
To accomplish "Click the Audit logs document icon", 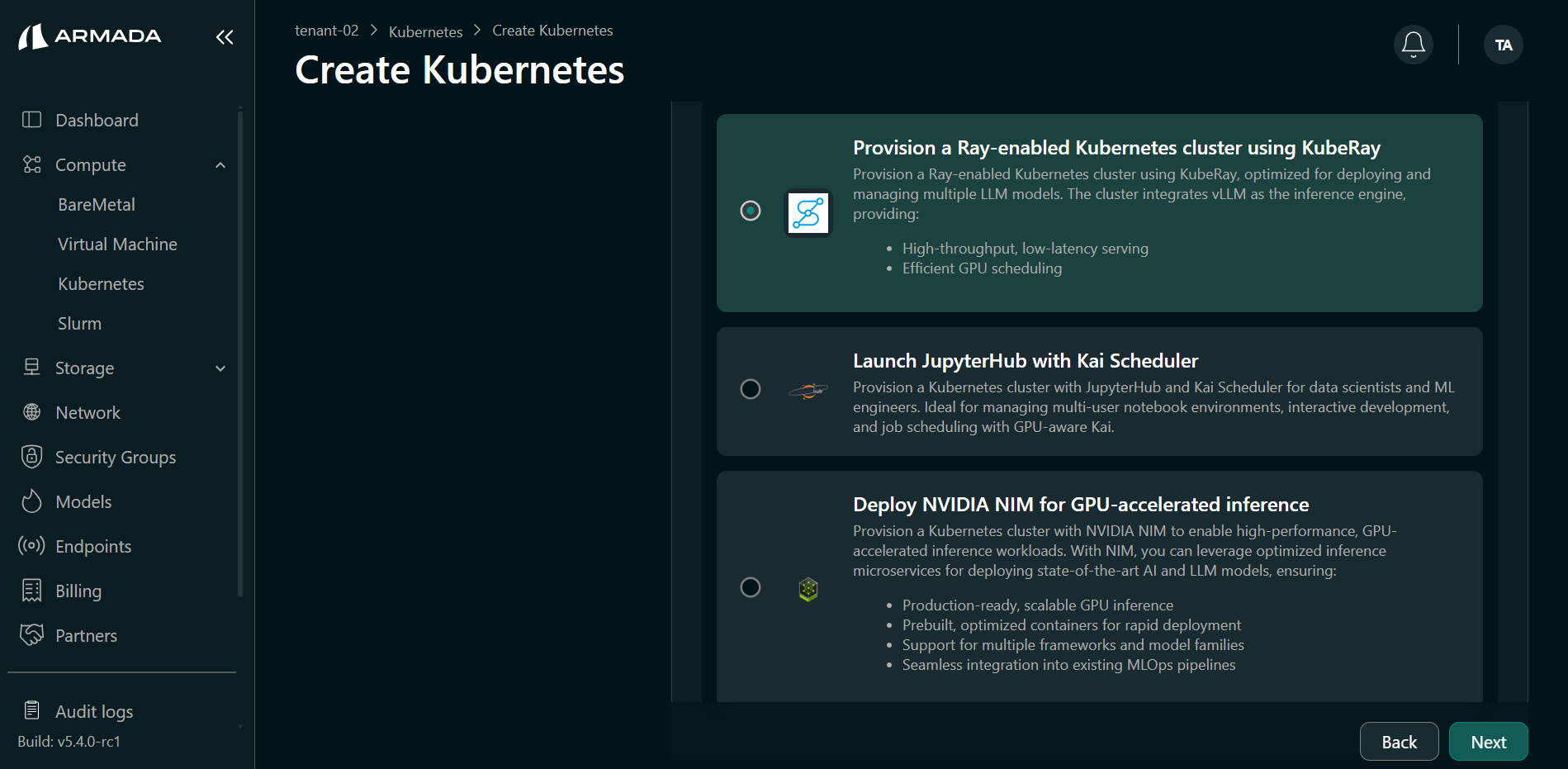I will point(31,710).
